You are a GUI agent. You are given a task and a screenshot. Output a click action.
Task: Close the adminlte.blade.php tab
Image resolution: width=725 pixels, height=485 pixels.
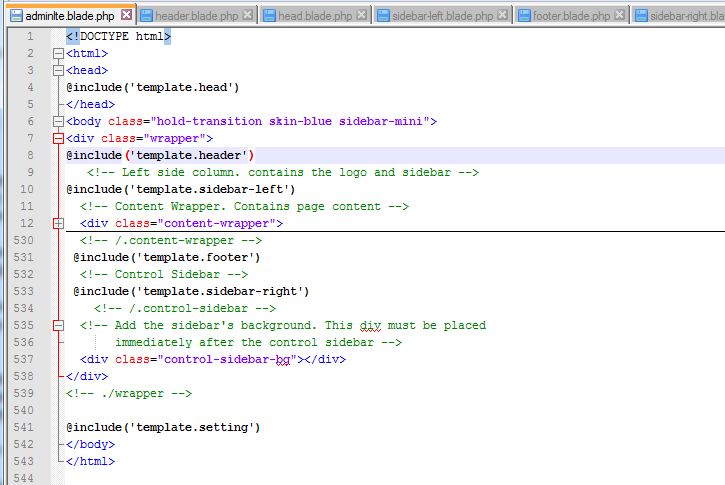[x=126, y=15]
